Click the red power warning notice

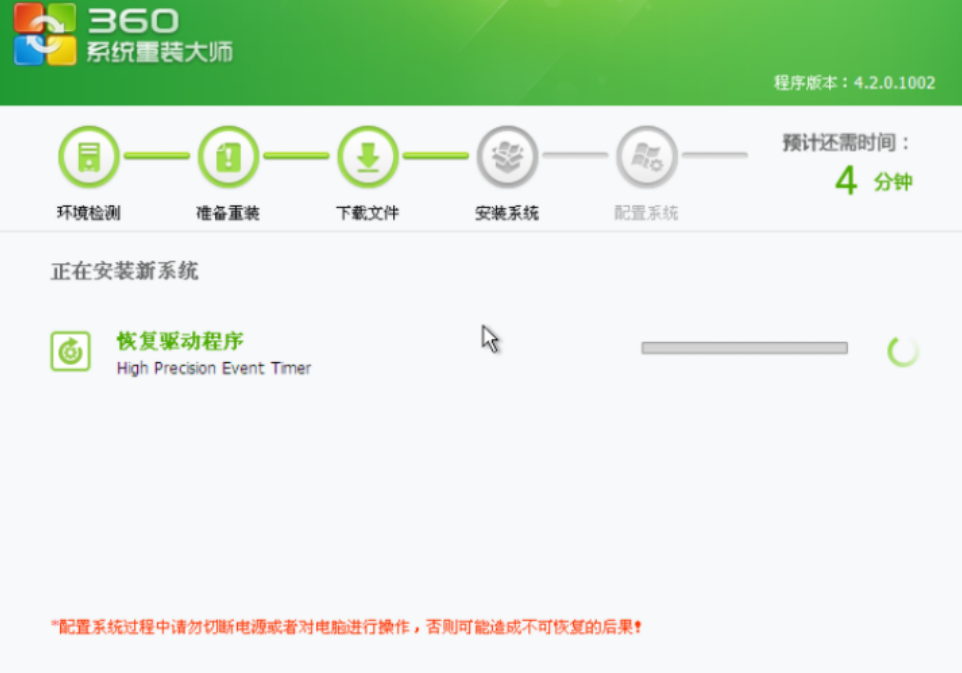347,627
